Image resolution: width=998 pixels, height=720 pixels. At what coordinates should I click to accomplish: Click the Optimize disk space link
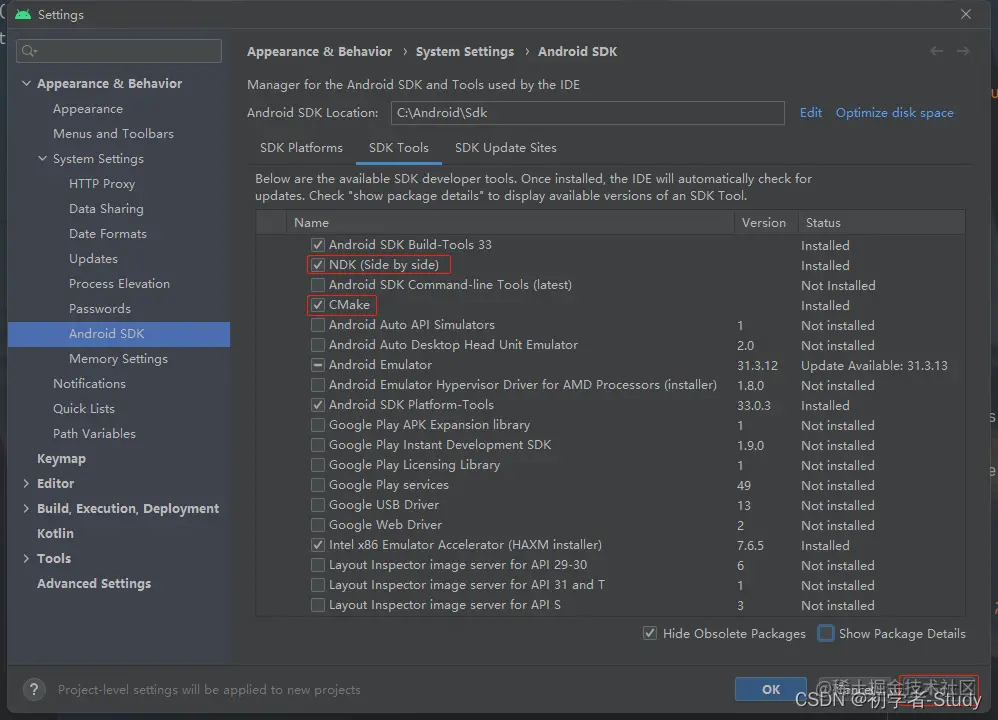point(894,113)
